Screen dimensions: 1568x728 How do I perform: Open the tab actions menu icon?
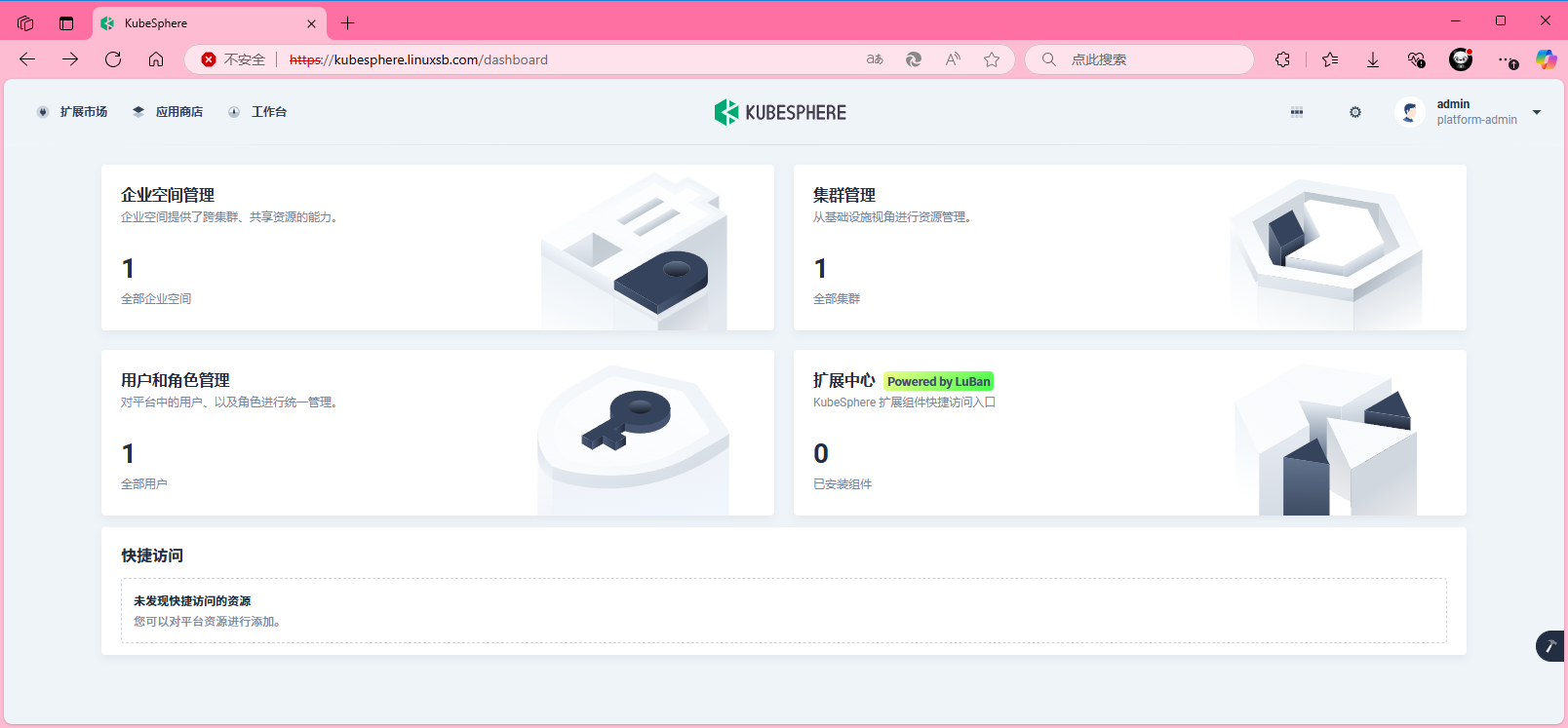(66, 23)
